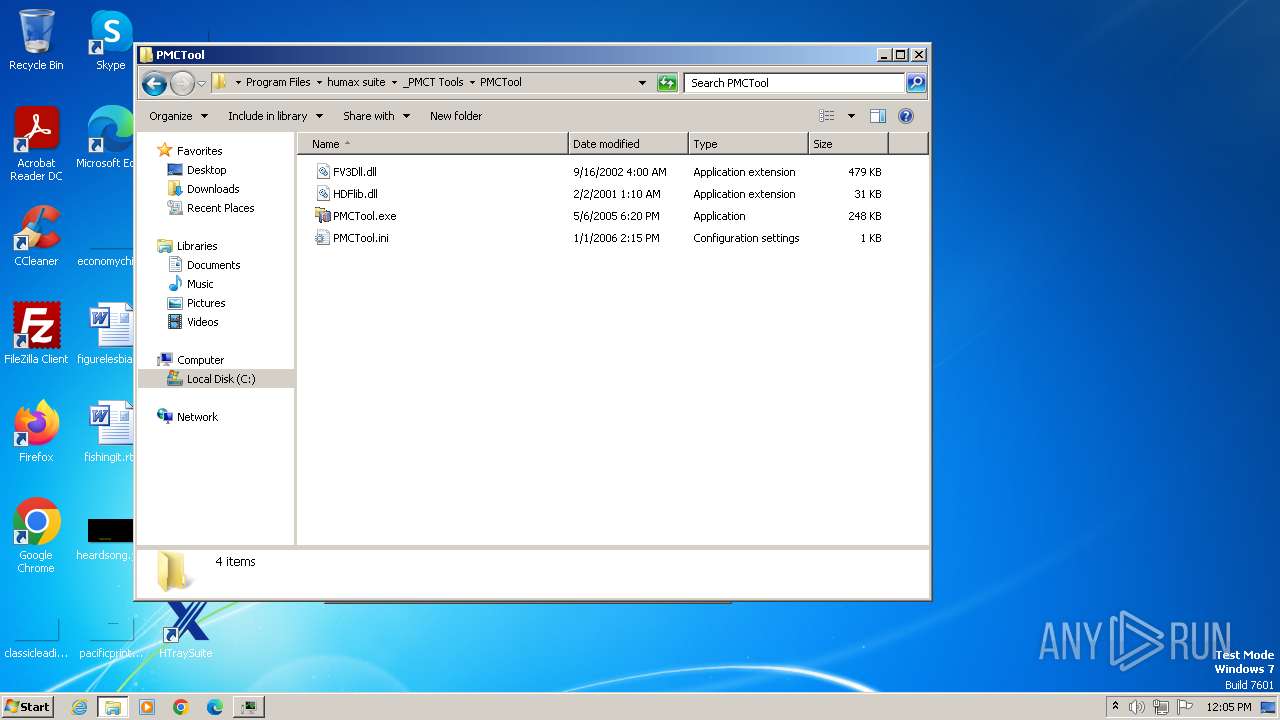This screenshot has height=720, width=1280.
Task: Click the search magnifier icon
Action: point(916,83)
